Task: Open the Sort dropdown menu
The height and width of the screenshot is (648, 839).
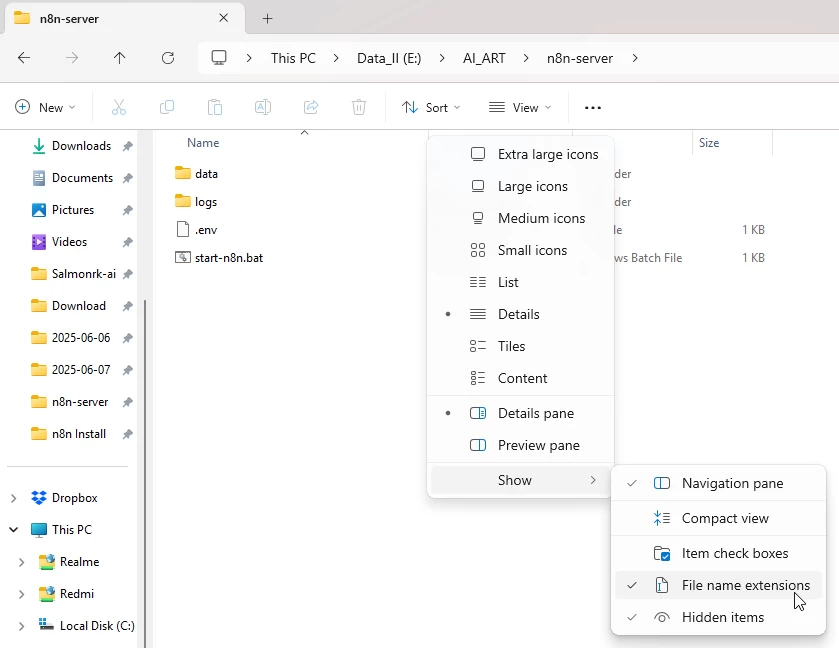Action: point(431,107)
